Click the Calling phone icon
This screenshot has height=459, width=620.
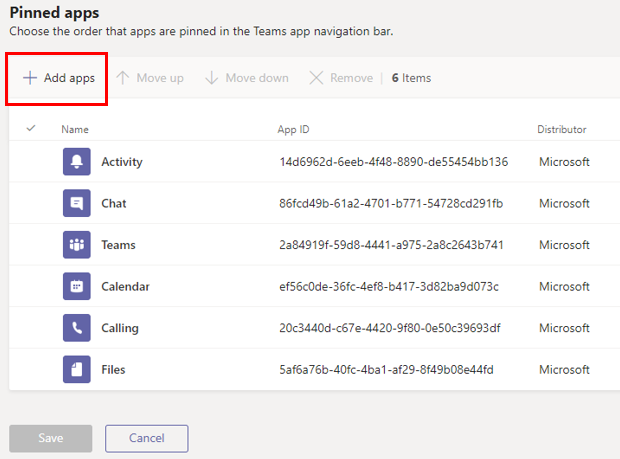click(x=77, y=328)
